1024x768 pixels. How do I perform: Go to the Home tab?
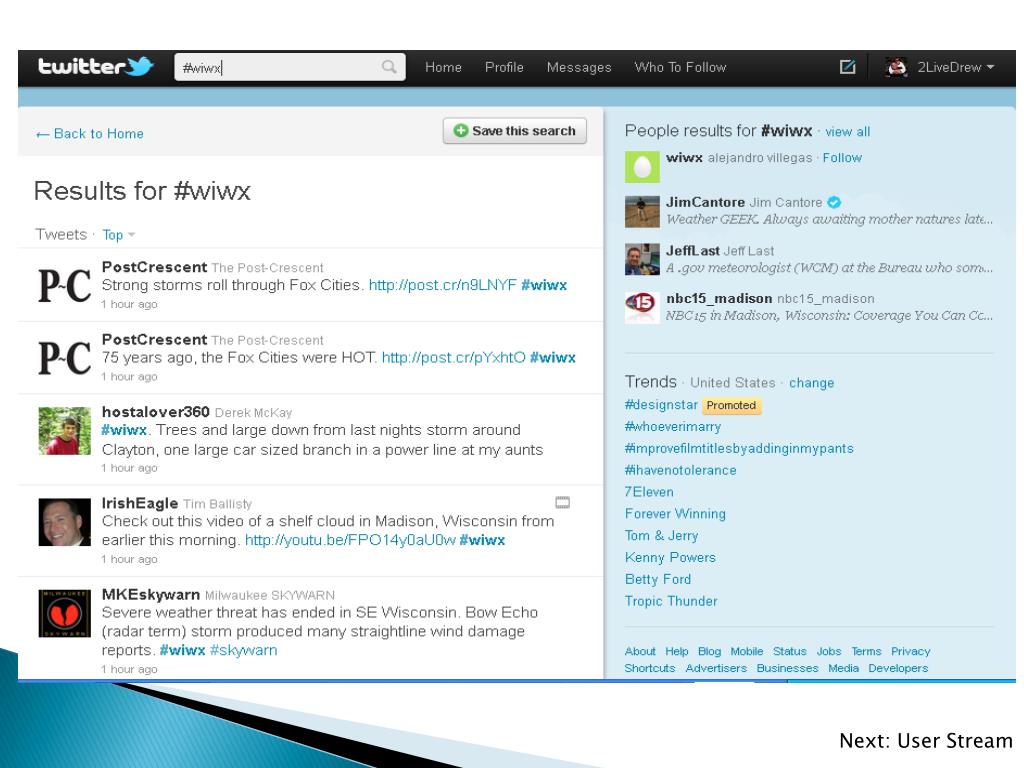click(443, 67)
